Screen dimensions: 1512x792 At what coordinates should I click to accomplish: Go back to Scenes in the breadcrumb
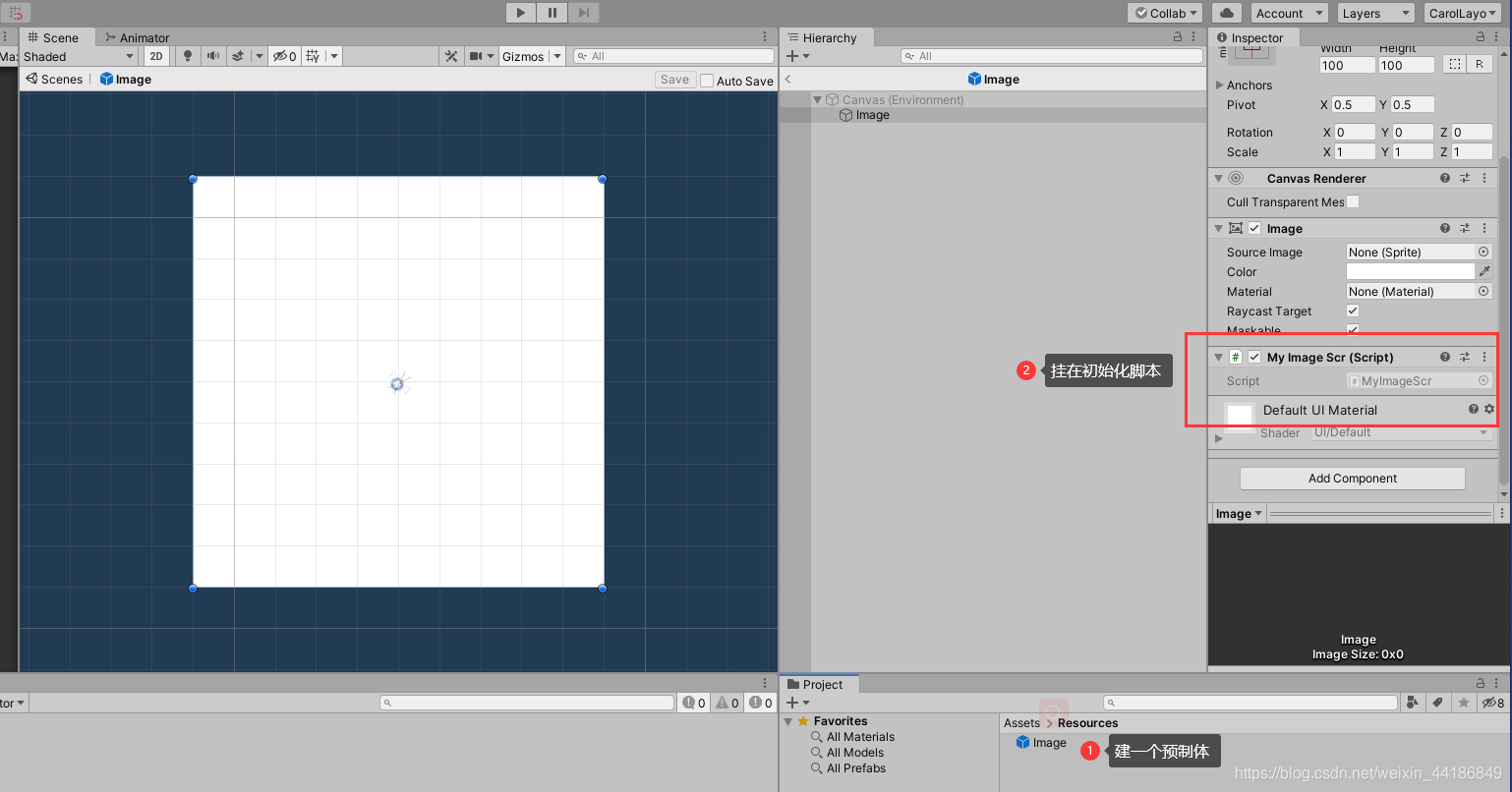click(x=54, y=80)
